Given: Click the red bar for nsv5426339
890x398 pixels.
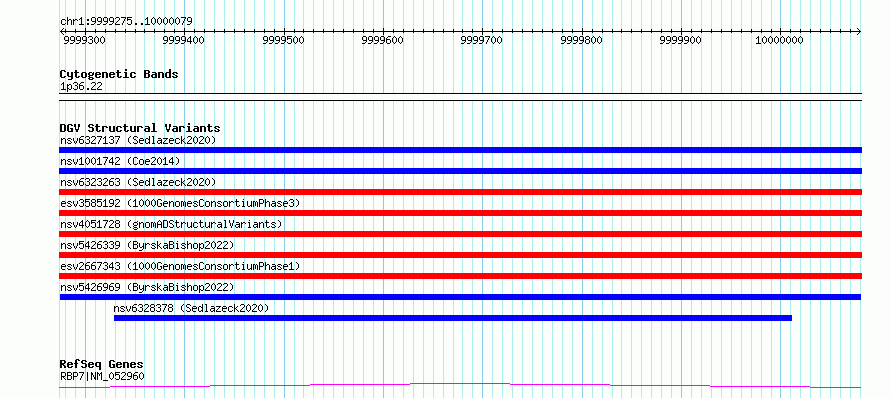Looking at the screenshot, I should (460, 255).
